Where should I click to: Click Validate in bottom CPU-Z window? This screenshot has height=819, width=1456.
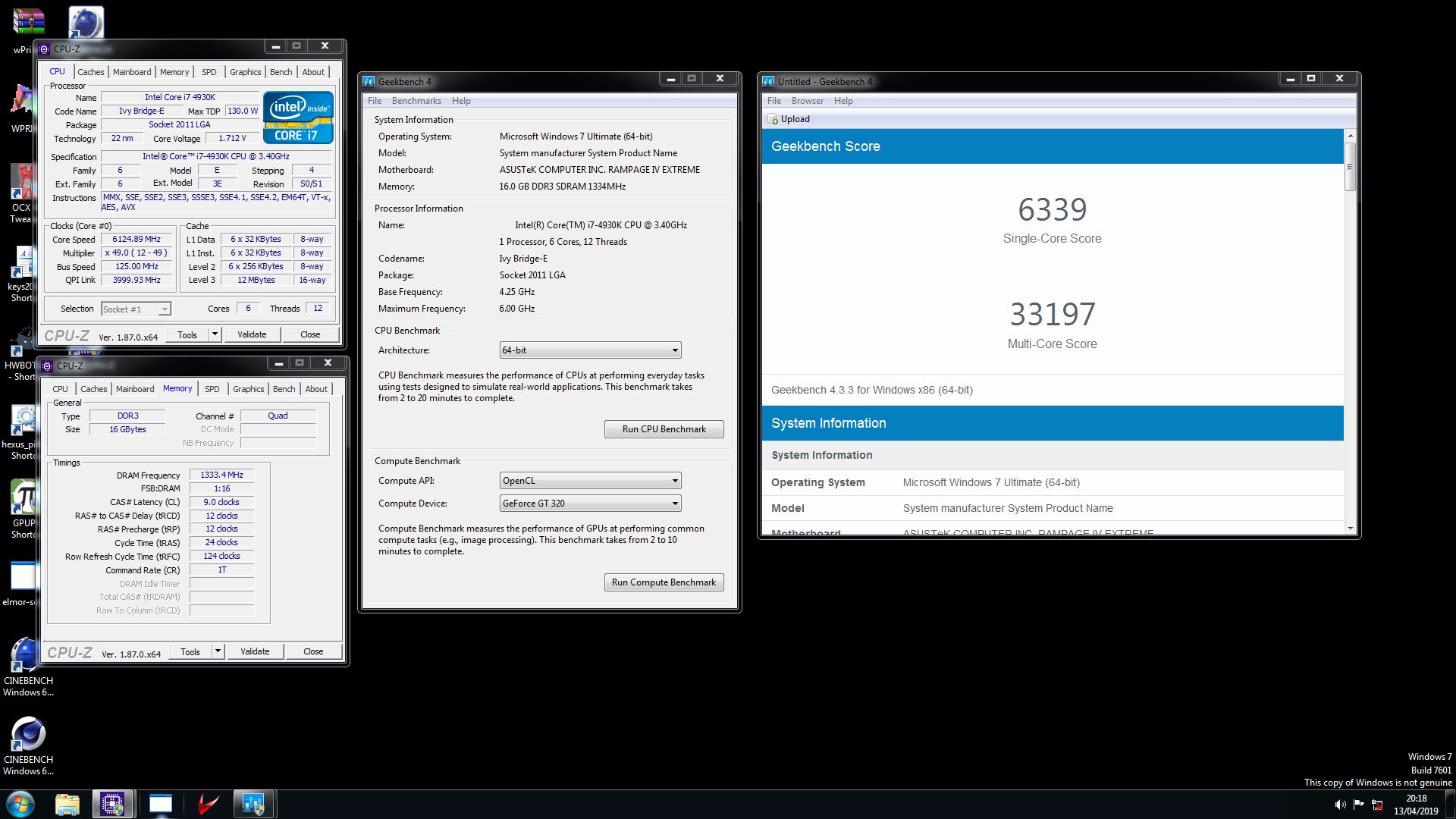[255, 651]
